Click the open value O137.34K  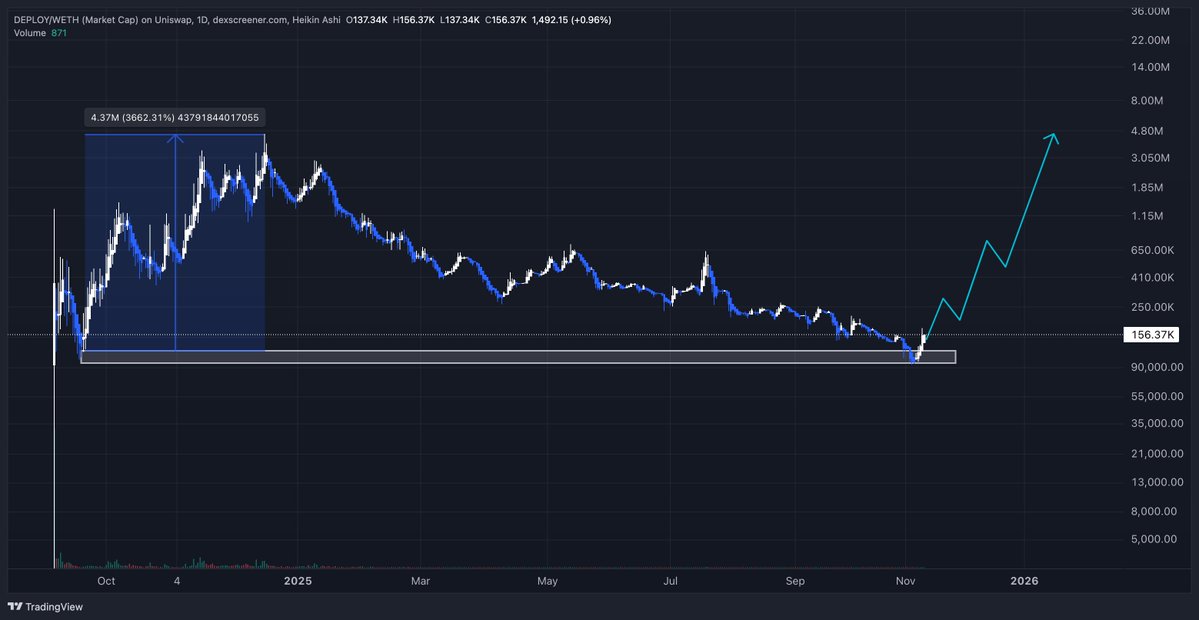[368, 20]
